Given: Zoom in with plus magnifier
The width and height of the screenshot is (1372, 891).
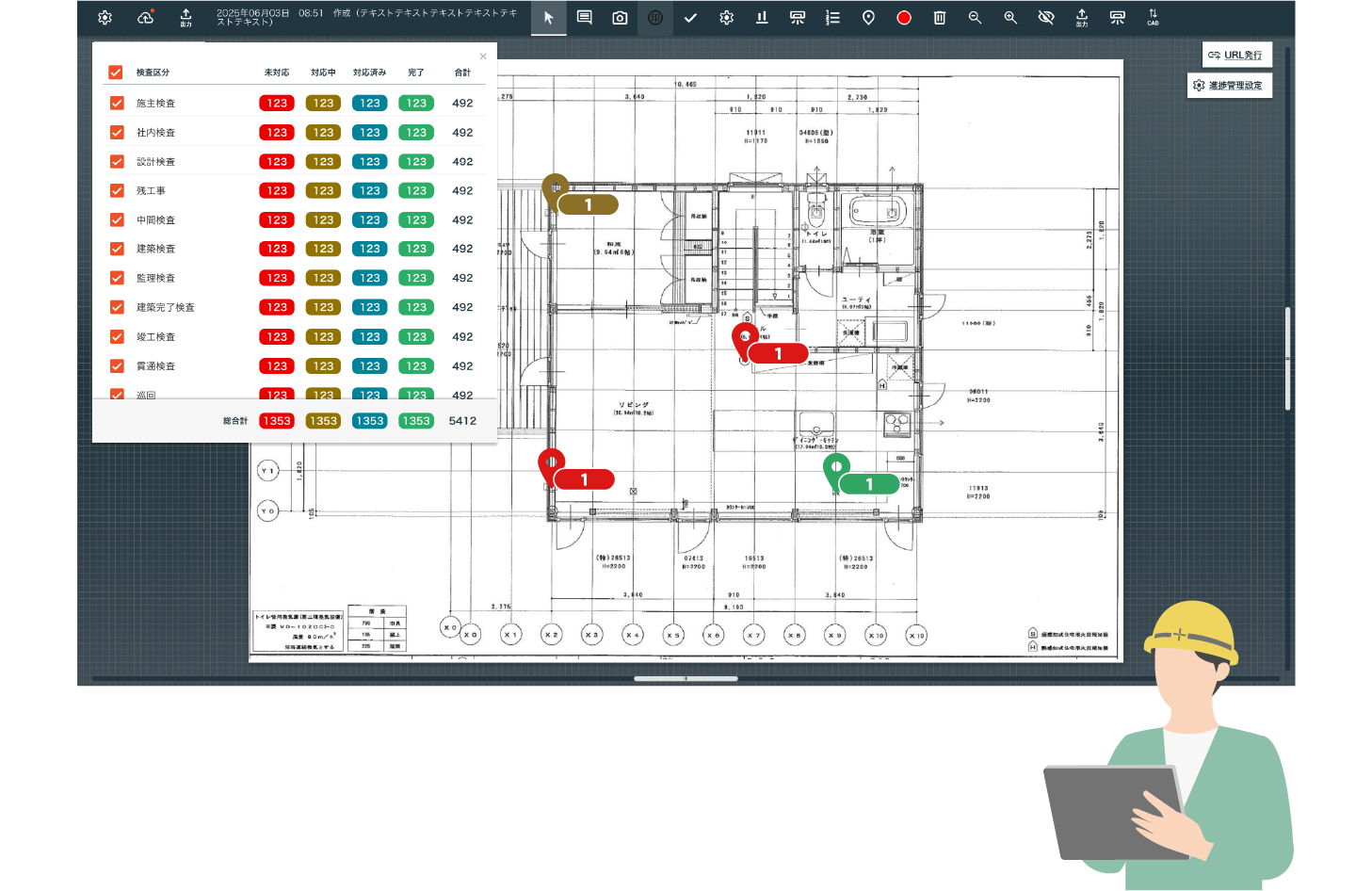Looking at the screenshot, I should click(1010, 18).
